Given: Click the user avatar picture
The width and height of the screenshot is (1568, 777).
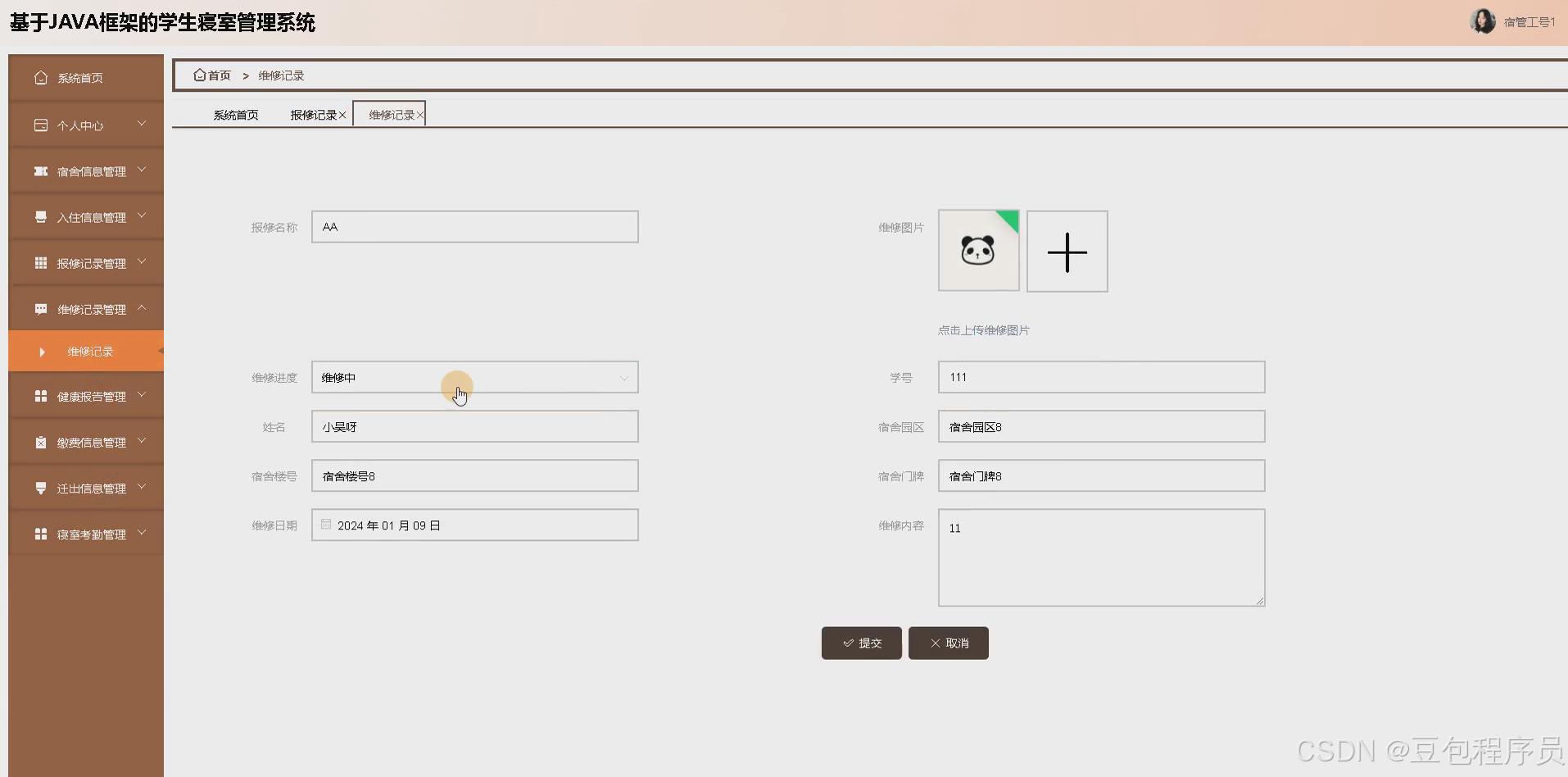Looking at the screenshot, I should tap(1483, 21).
